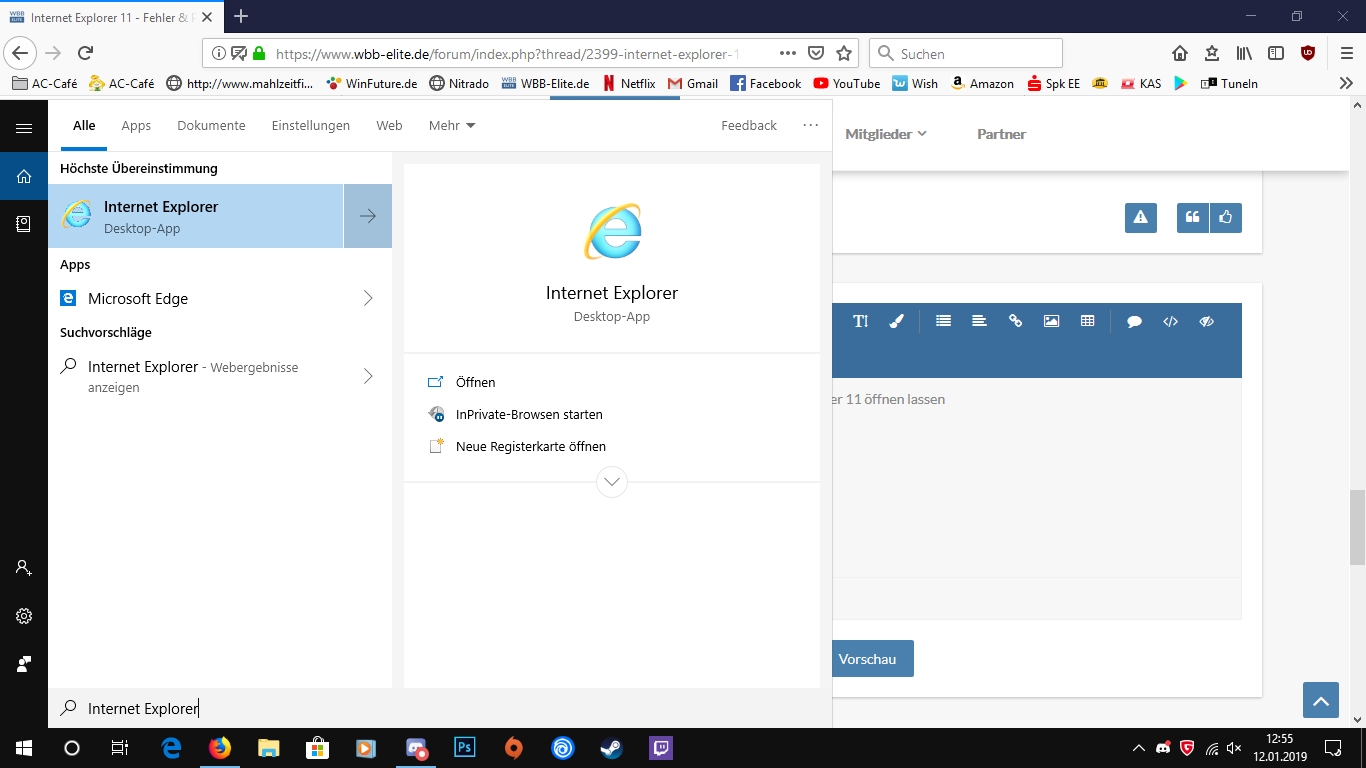Click the Windows search input field

pyautogui.click(x=440, y=708)
